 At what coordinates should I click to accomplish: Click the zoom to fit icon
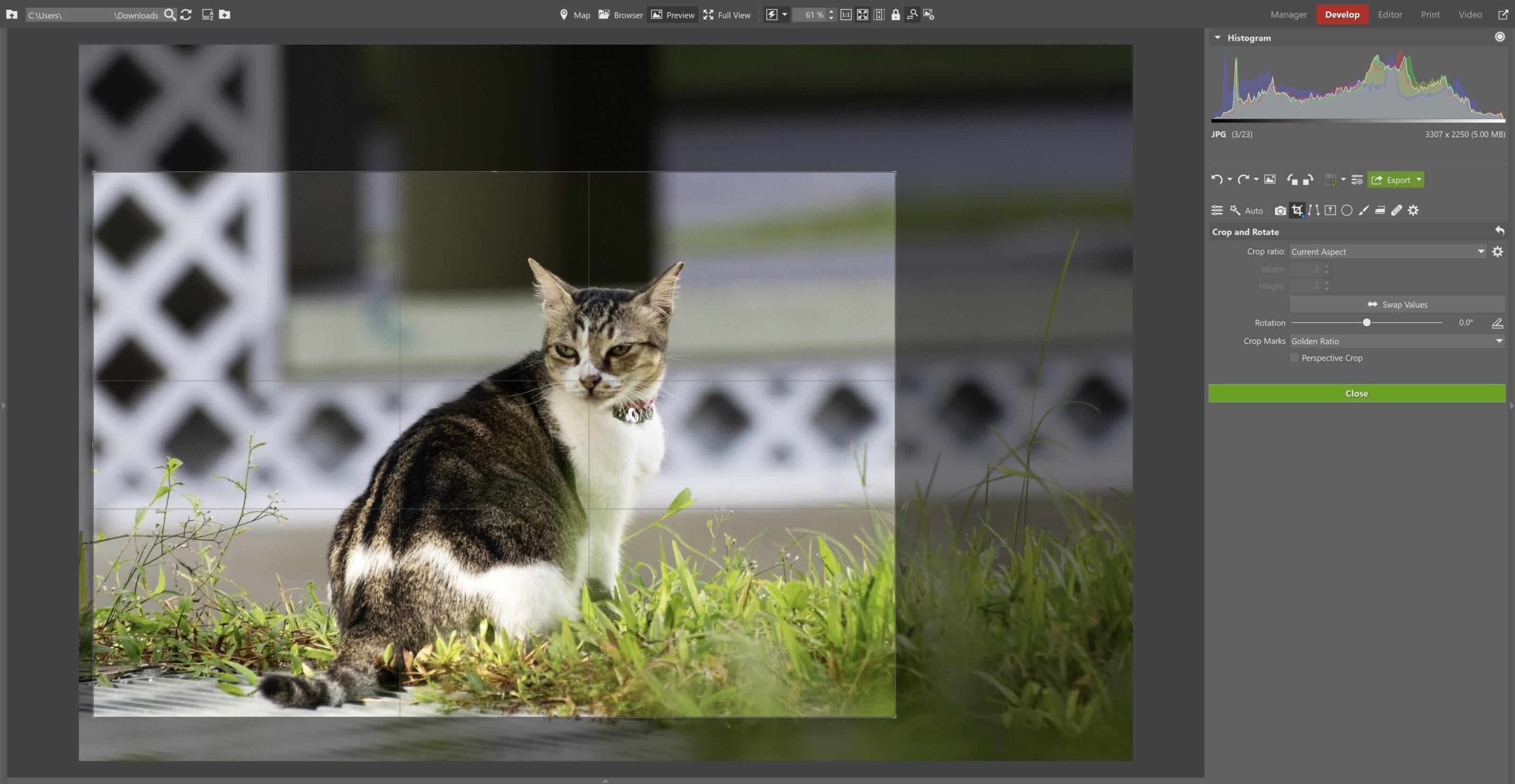pos(862,15)
